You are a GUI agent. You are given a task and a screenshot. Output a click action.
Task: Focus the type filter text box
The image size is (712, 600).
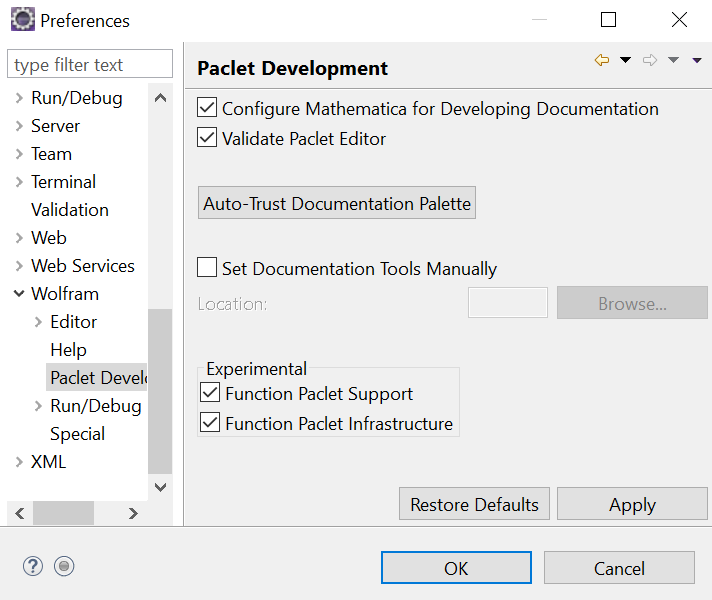point(90,64)
